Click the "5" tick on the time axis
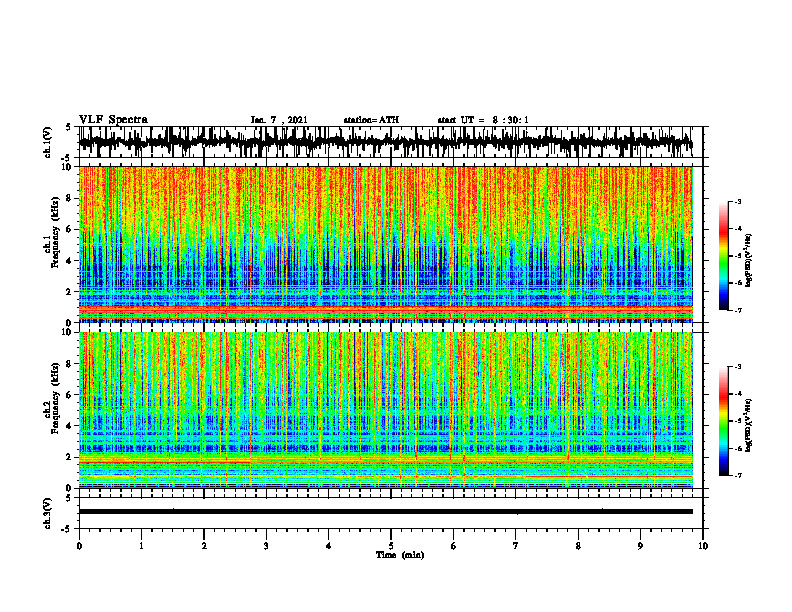This screenshot has width=792, height=612. click(391, 546)
